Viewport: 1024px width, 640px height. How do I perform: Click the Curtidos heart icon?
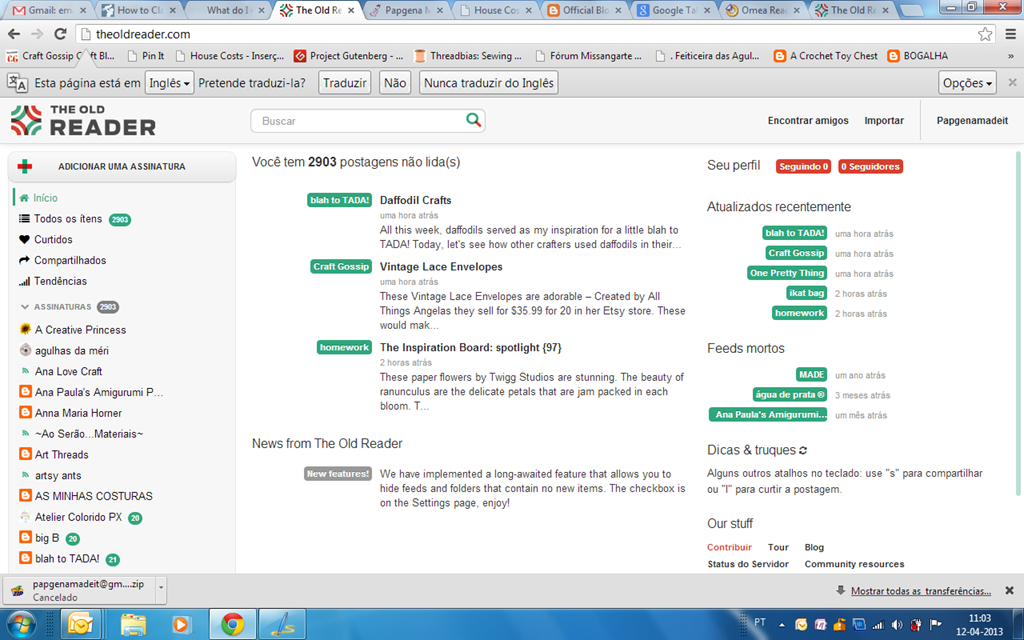24,240
